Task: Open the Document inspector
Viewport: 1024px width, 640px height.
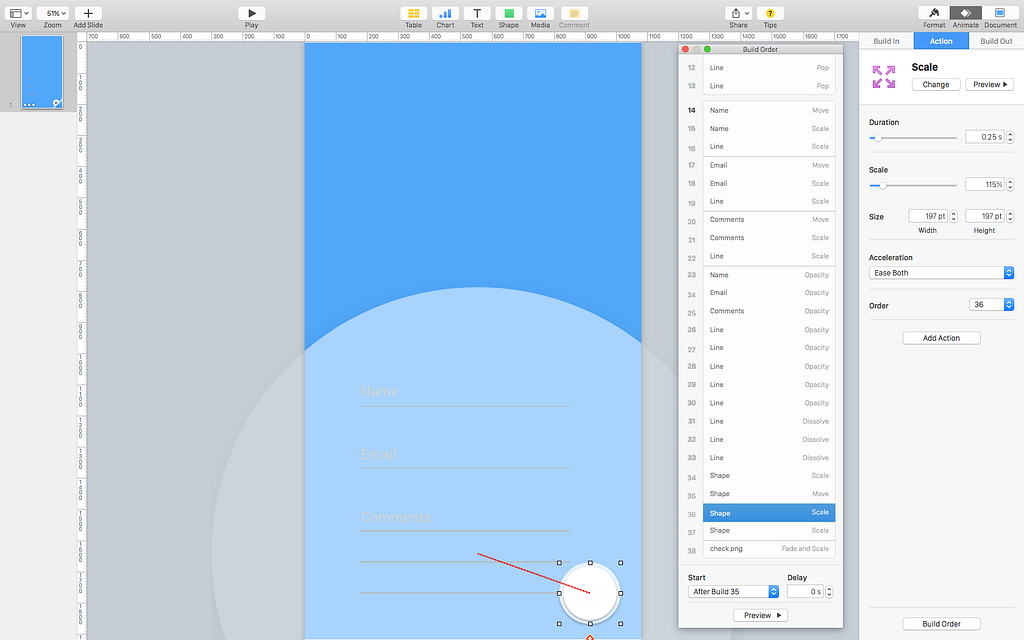Action: (x=1000, y=13)
